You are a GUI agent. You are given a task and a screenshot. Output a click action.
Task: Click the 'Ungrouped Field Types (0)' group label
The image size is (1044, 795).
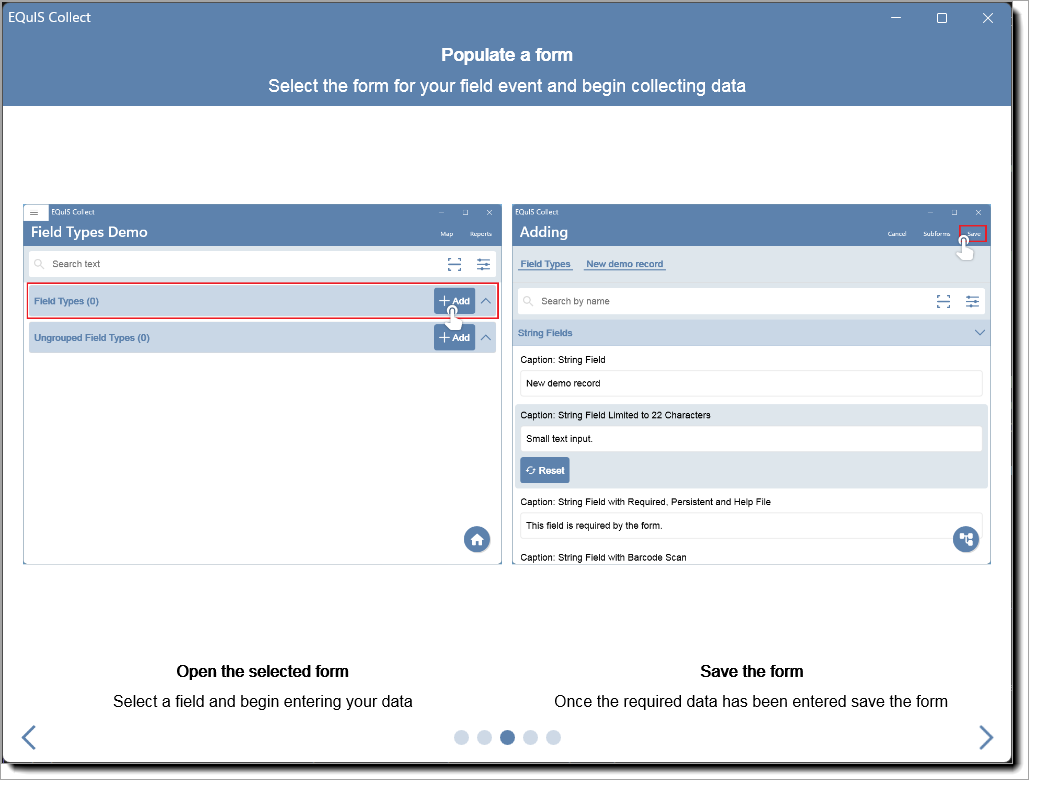click(92, 338)
